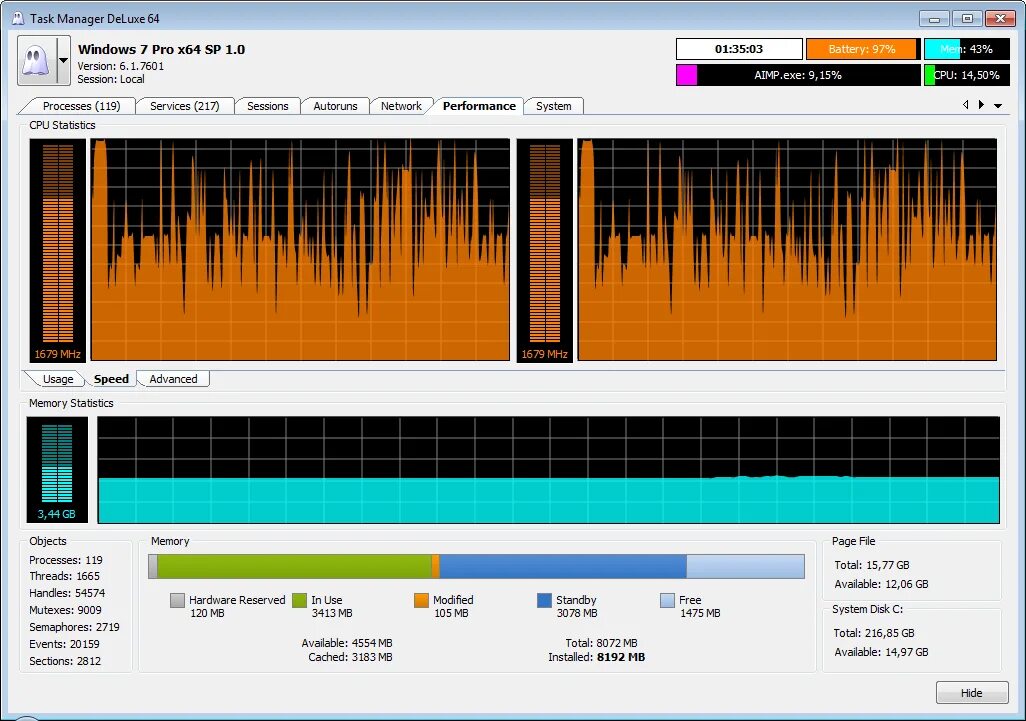Click the gray Hardware Reserved legend swatch
The image size is (1026, 721).
(177, 600)
